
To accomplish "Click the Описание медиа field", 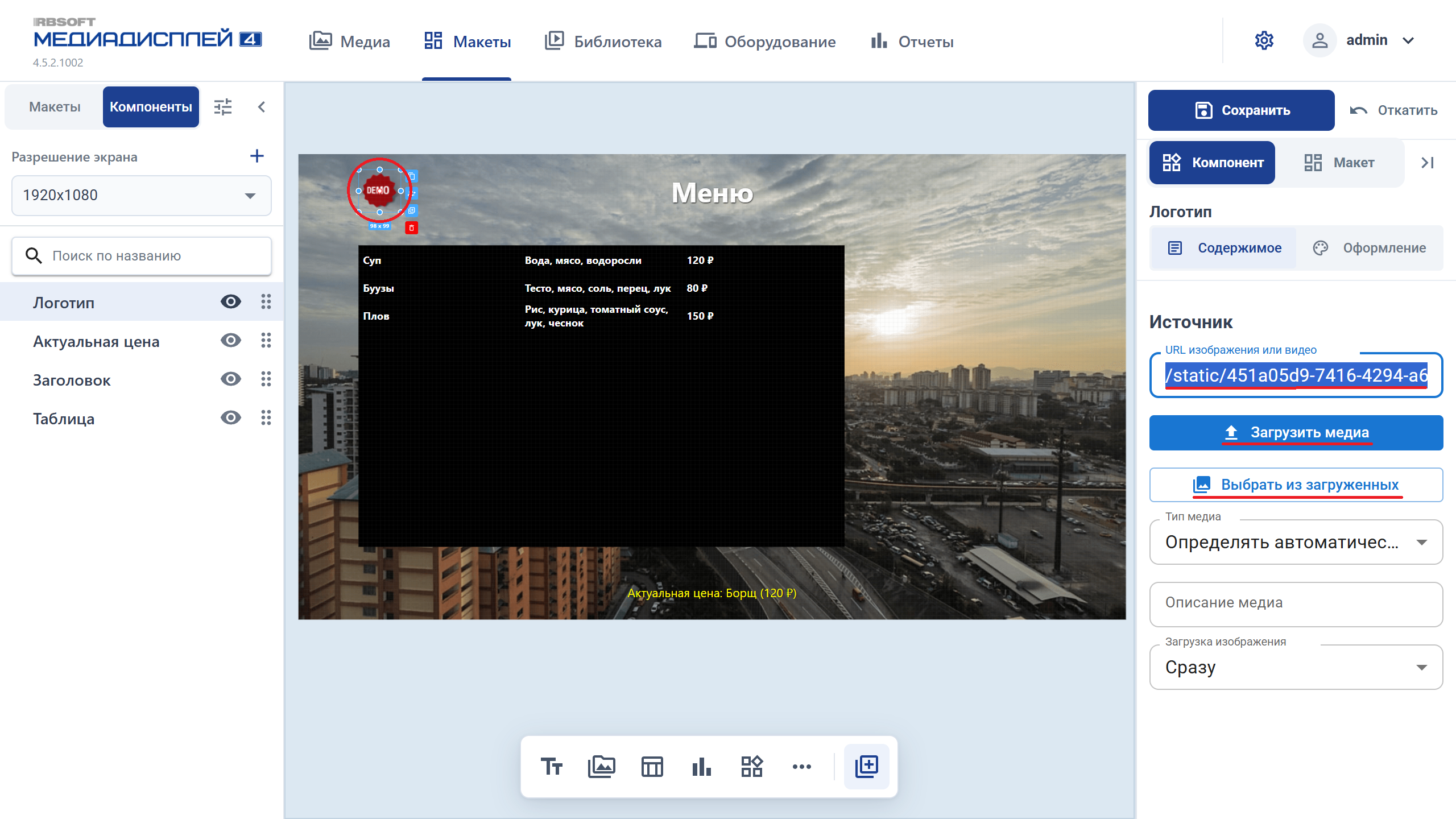I will pyautogui.click(x=1296, y=604).
